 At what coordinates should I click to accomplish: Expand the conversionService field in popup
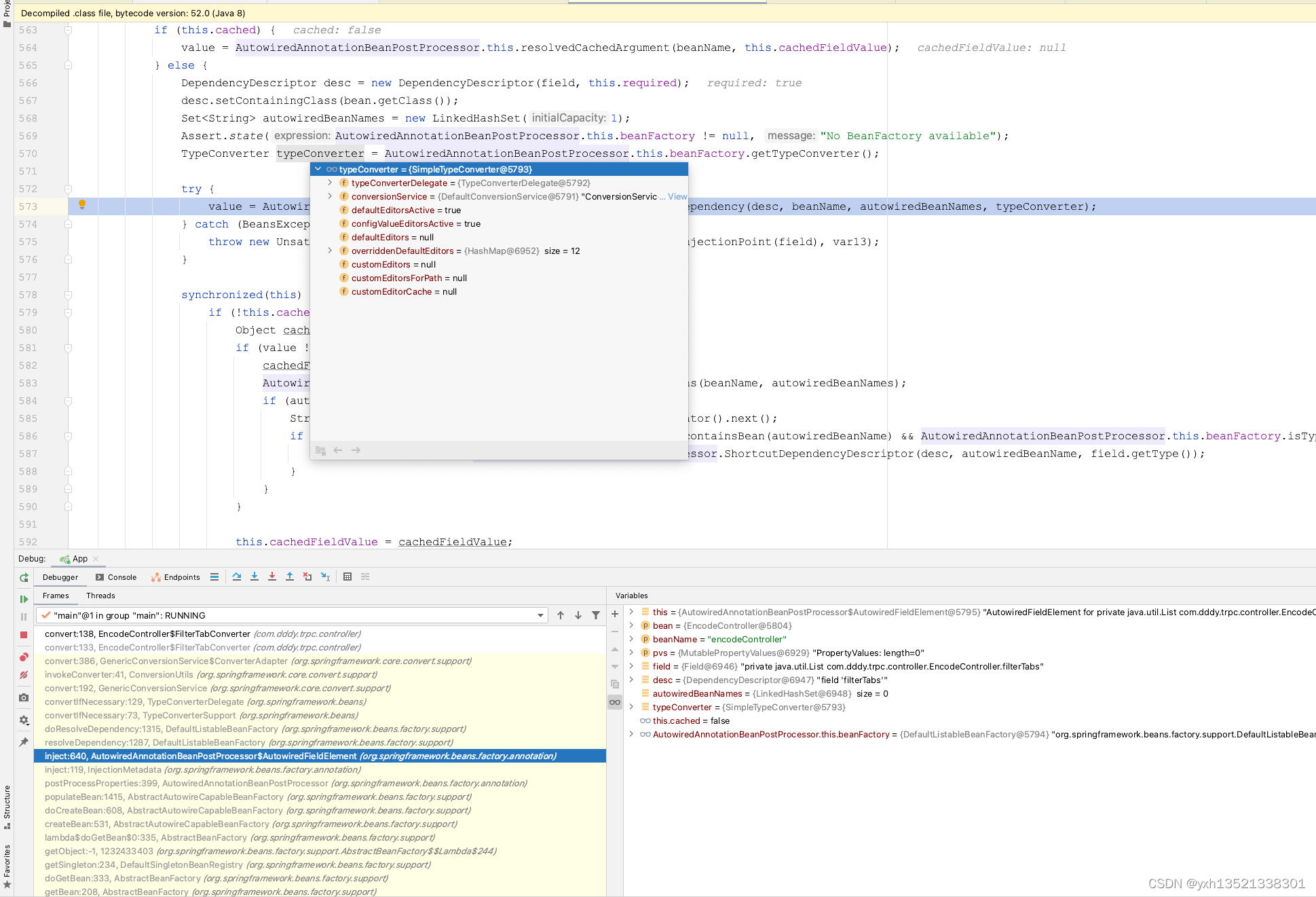coord(330,196)
